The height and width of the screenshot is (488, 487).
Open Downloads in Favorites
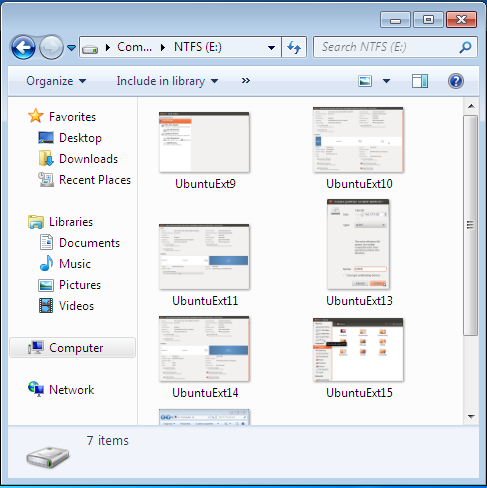point(88,159)
